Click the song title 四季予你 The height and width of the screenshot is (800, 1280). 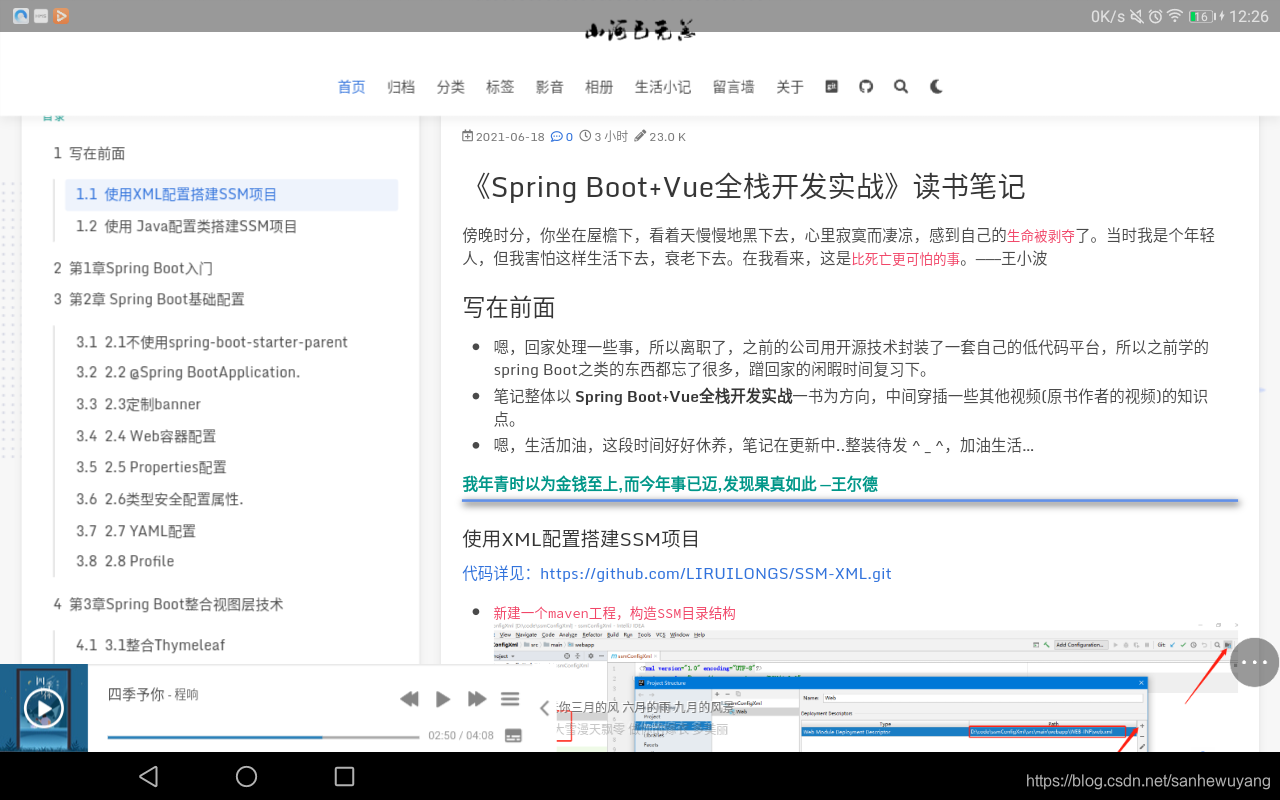136,694
